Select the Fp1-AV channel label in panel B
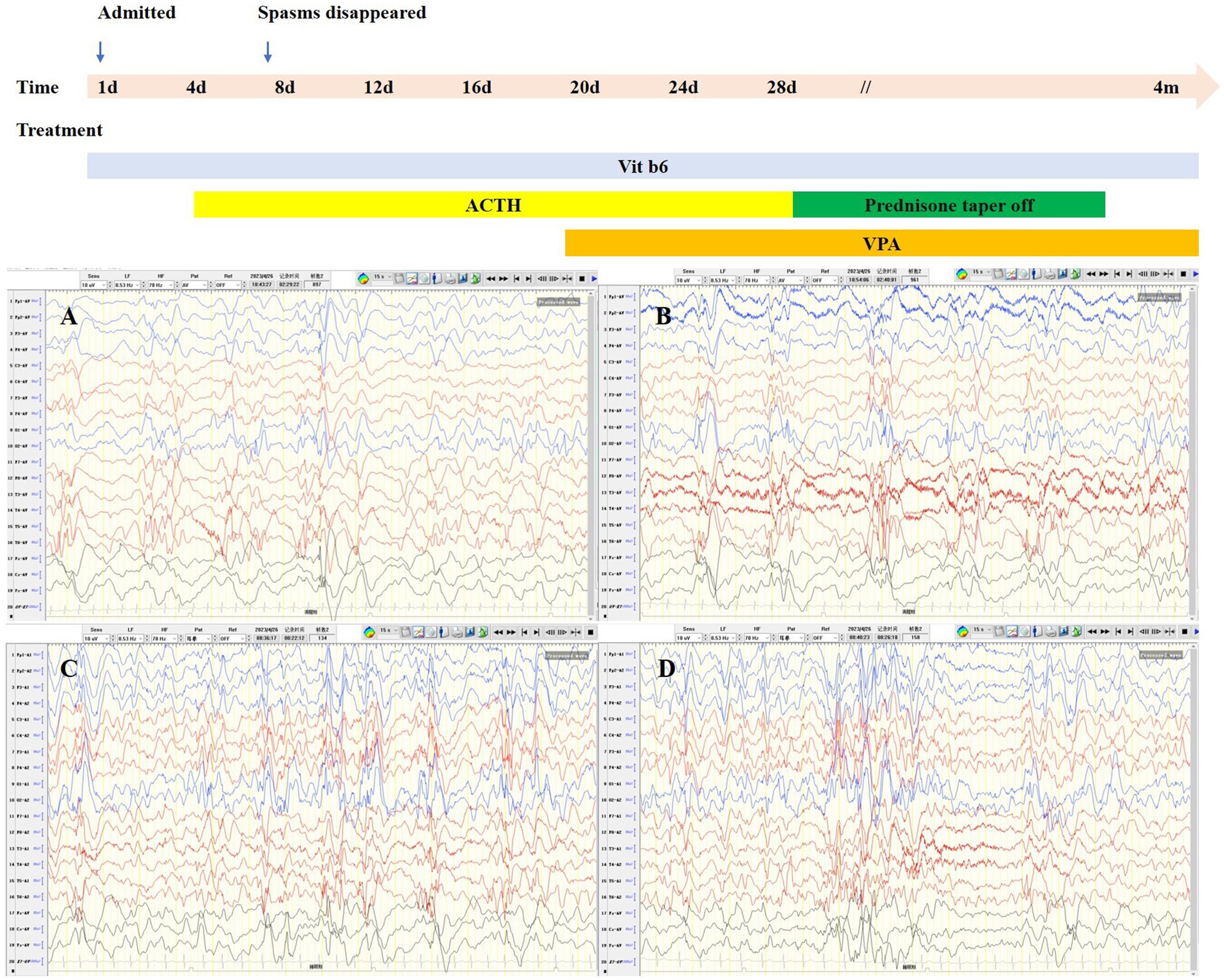This screenshot has width=1224, height=980. click(618, 297)
